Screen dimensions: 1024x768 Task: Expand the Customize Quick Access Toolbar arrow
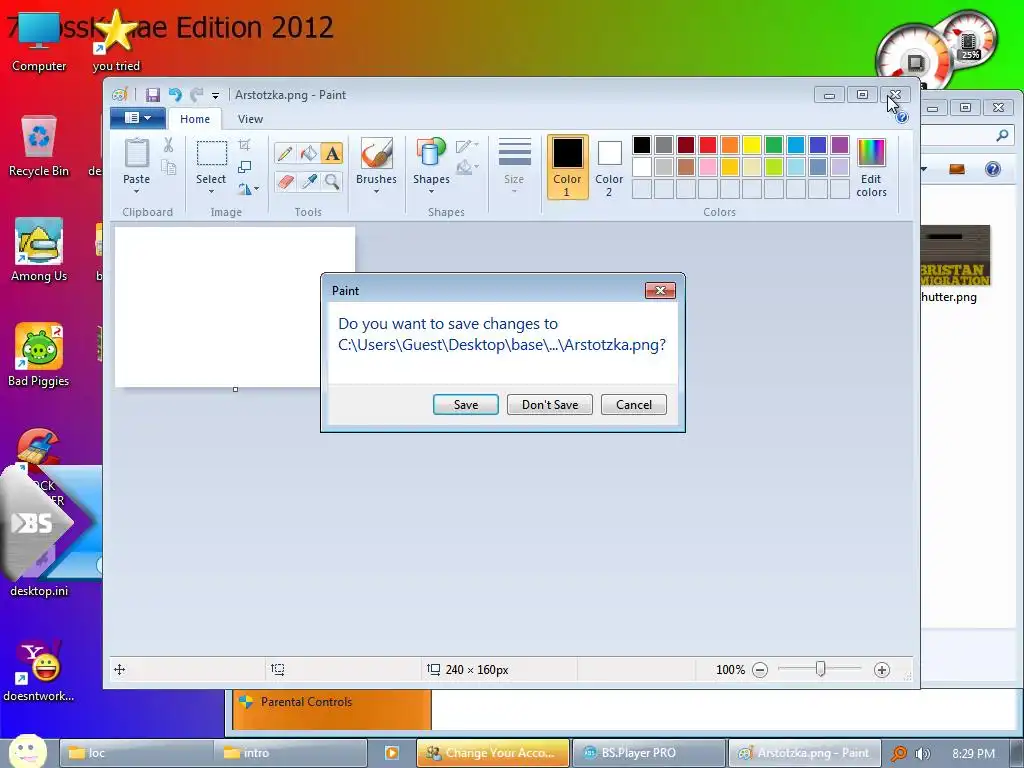pyautogui.click(x=215, y=96)
